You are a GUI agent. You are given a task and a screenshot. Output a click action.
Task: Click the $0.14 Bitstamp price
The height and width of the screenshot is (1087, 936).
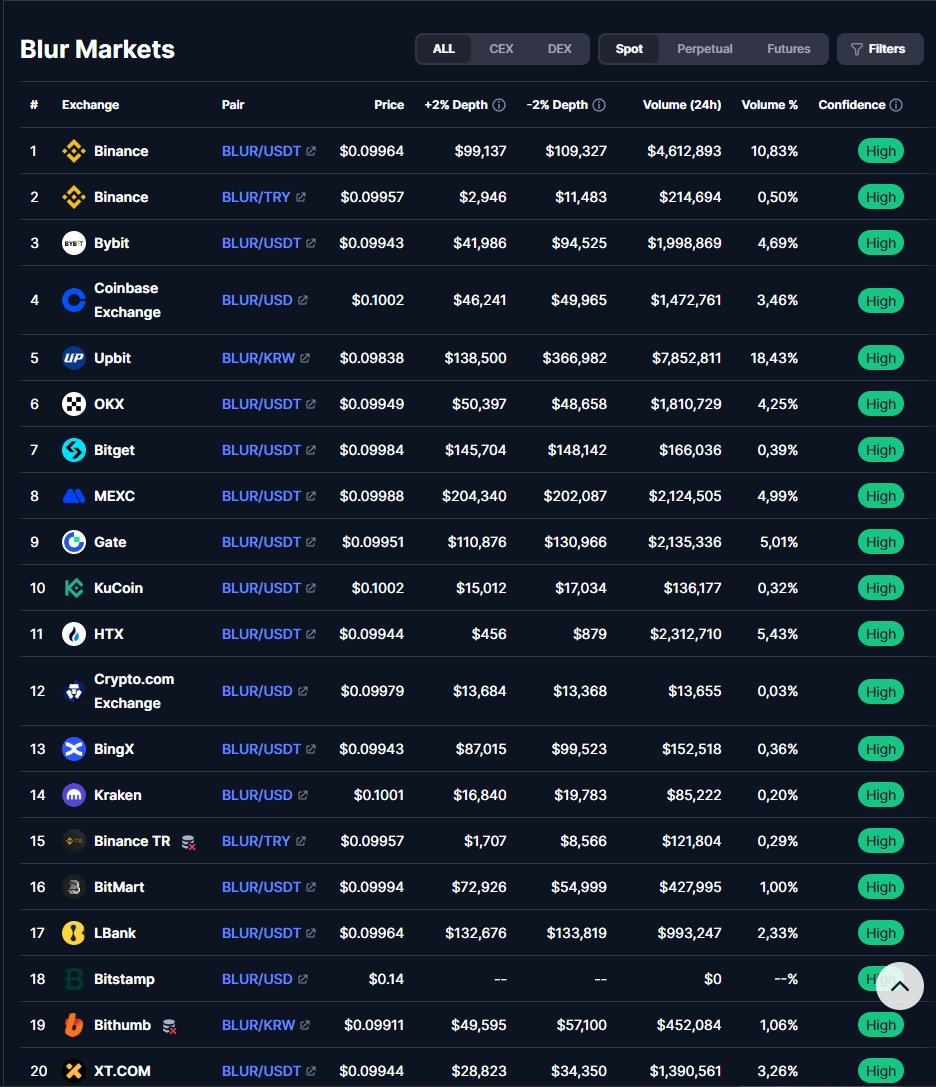coord(386,979)
